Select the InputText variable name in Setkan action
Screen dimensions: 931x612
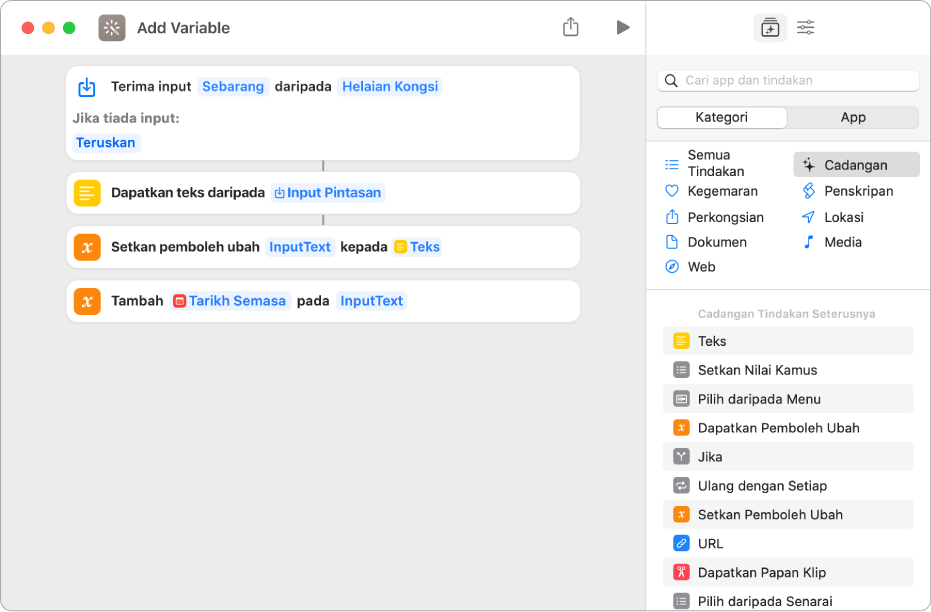click(x=300, y=247)
